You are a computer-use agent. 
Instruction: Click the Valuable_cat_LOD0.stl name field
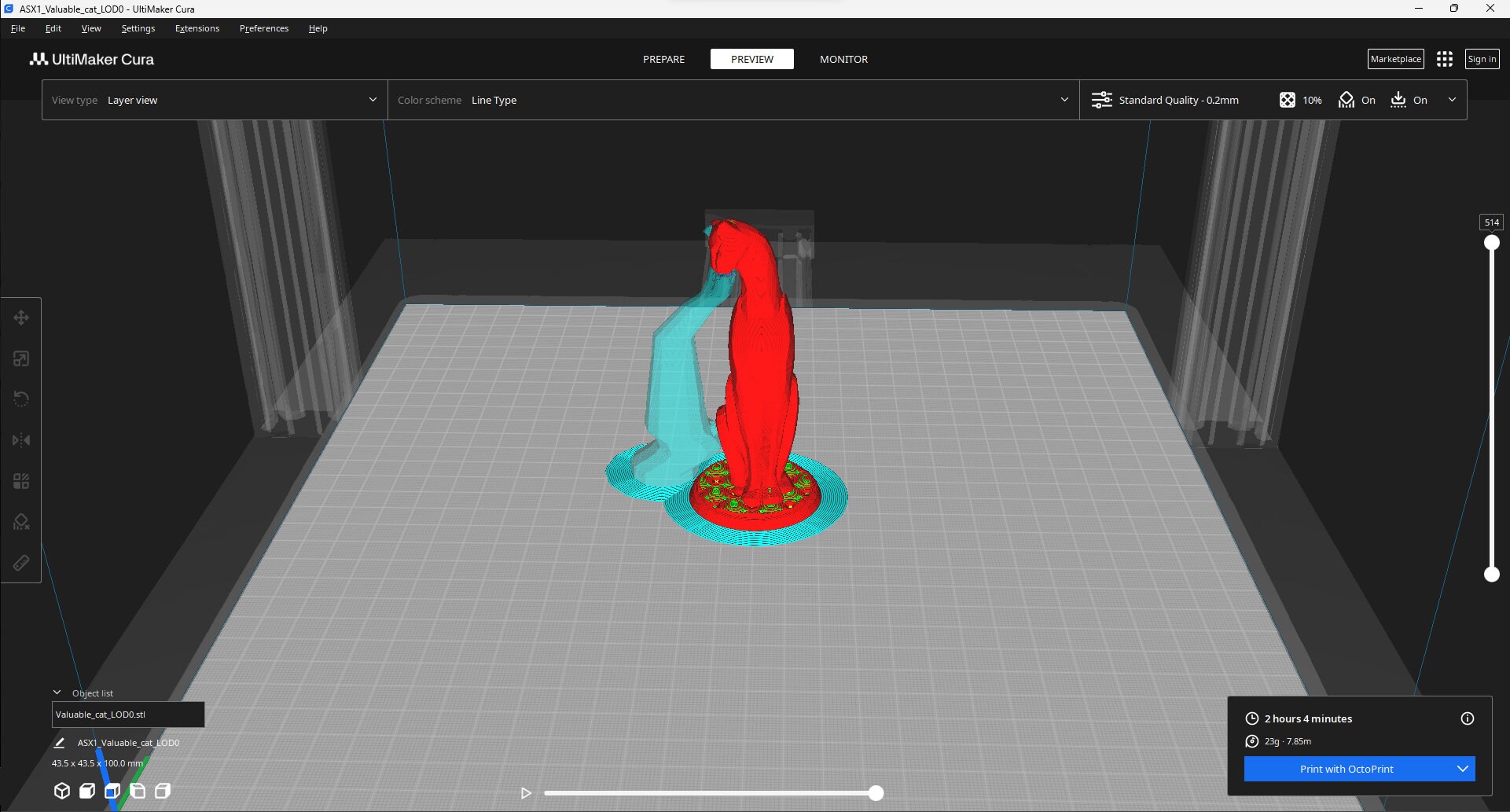coord(127,715)
